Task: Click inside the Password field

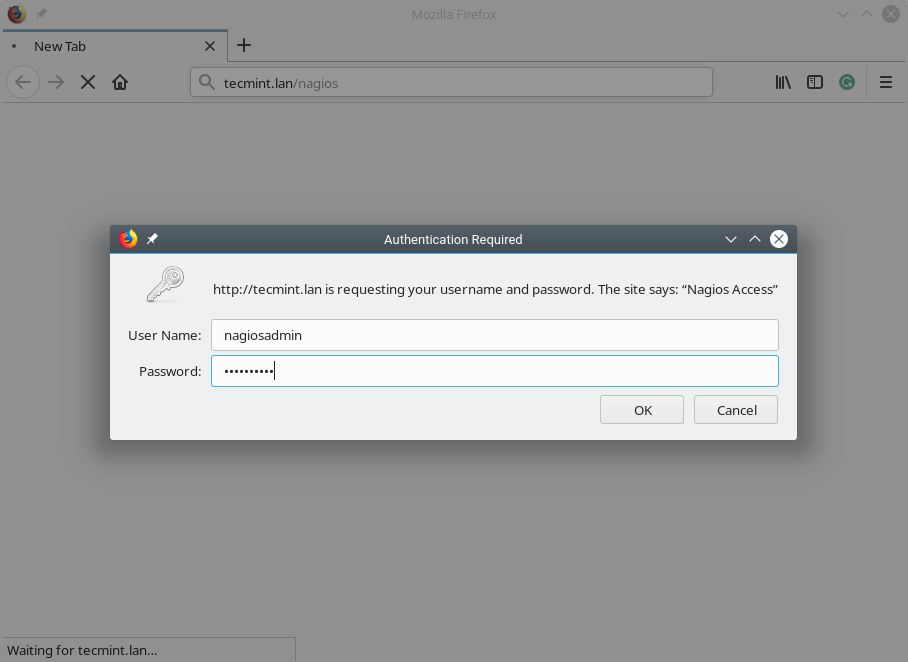Action: click(495, 371)
